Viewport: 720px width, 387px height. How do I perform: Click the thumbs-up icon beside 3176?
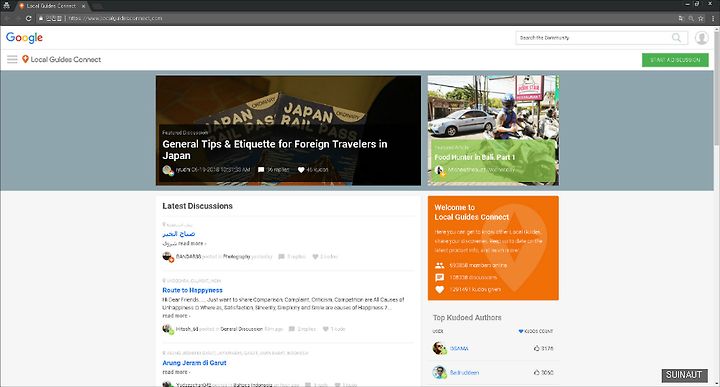536,348
